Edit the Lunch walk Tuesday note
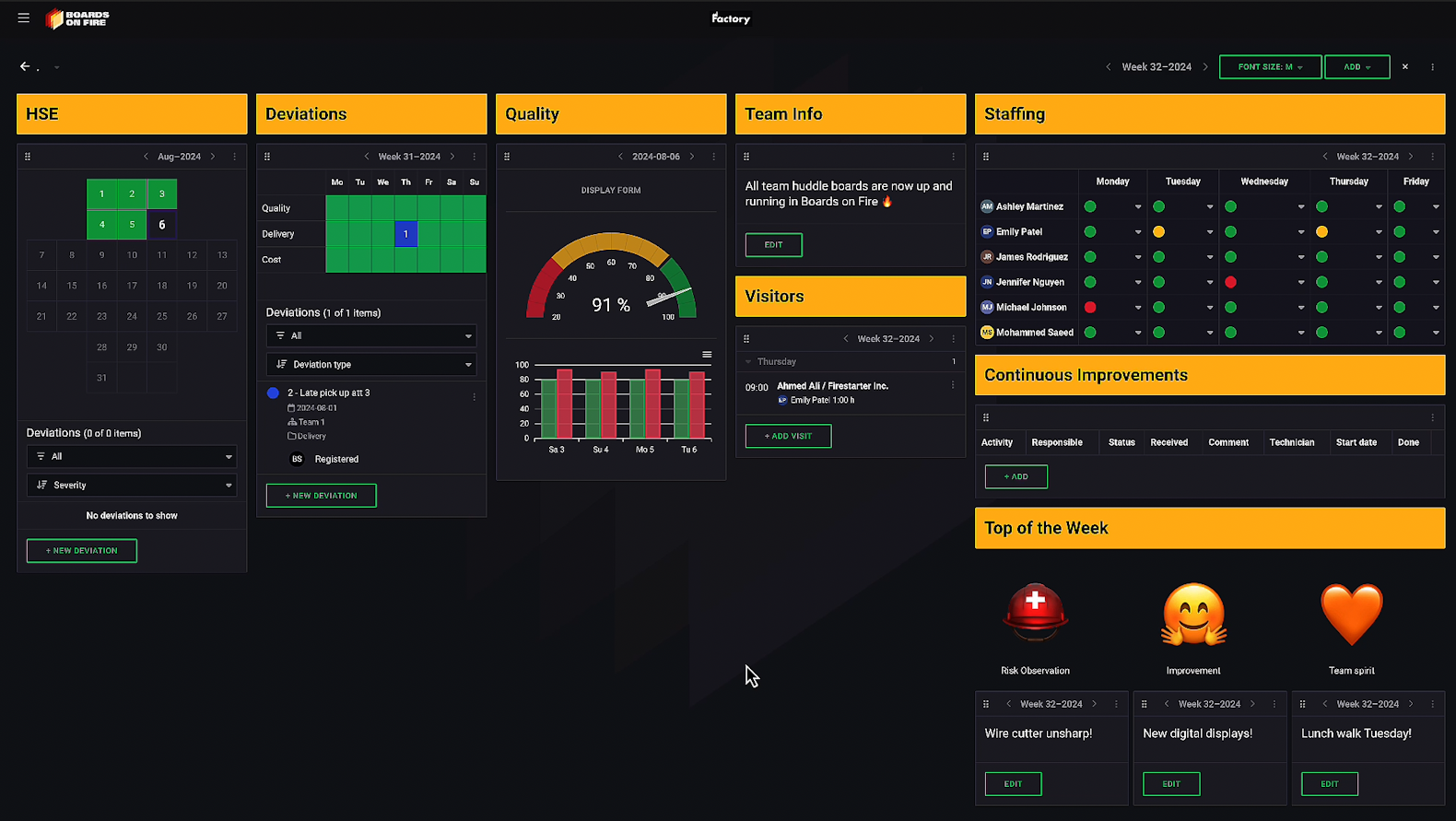 [x=1330, y=784]
